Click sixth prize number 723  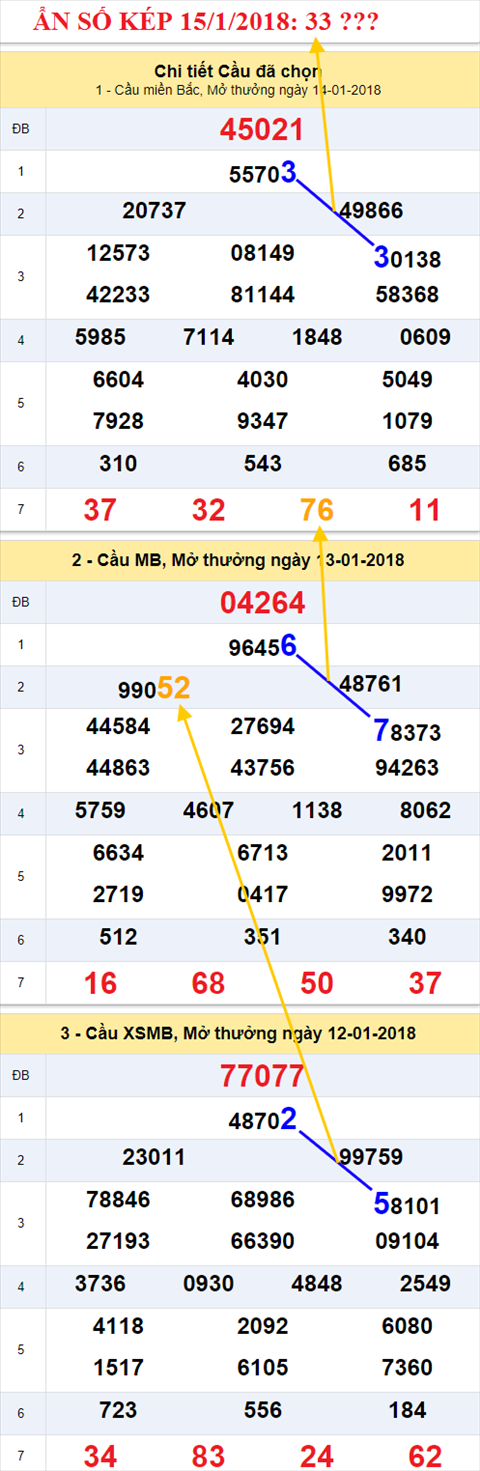(118, 1410)
